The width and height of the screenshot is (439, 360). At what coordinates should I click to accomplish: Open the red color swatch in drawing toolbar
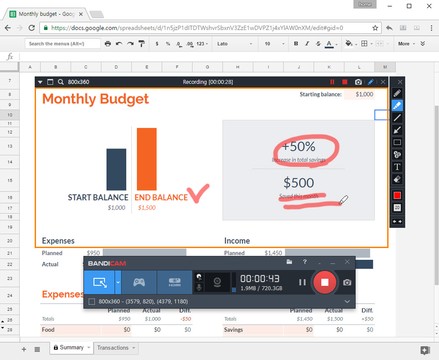pyautogui.click(x=397, y=195)
